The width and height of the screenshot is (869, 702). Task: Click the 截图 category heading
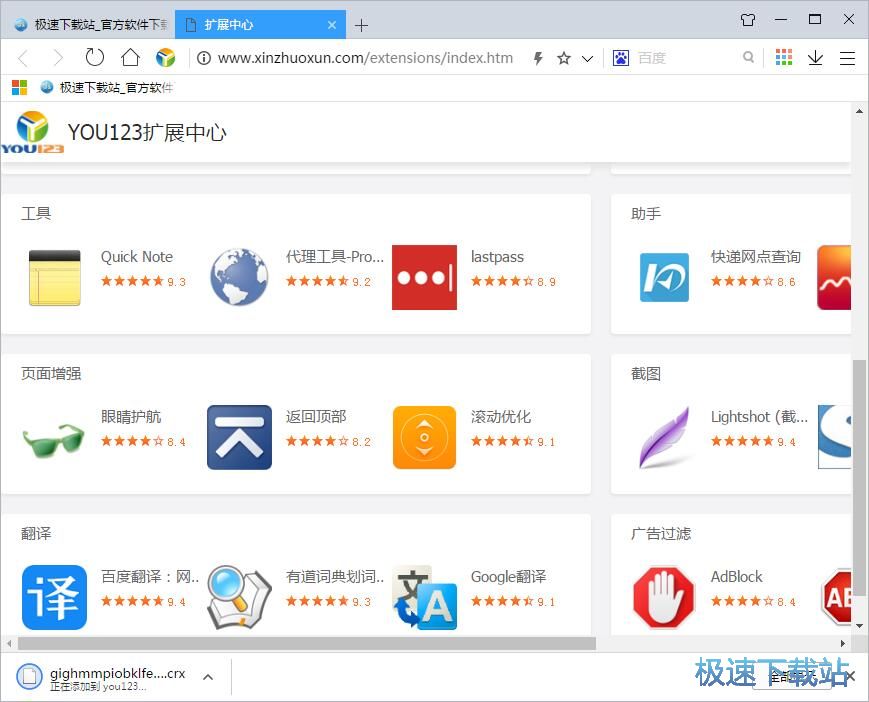pyautogui.click(x=646, y=373)
